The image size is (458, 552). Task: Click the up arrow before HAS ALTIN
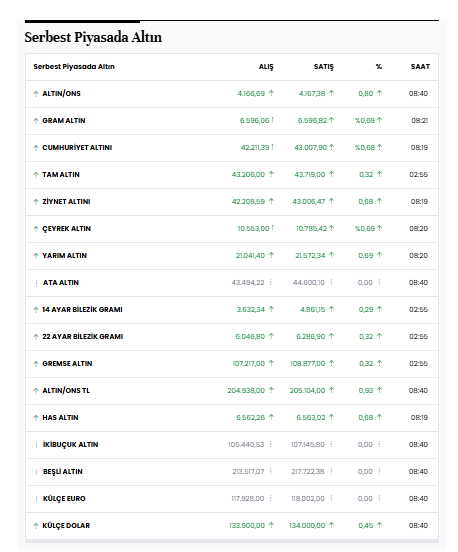tap(36, 418)
